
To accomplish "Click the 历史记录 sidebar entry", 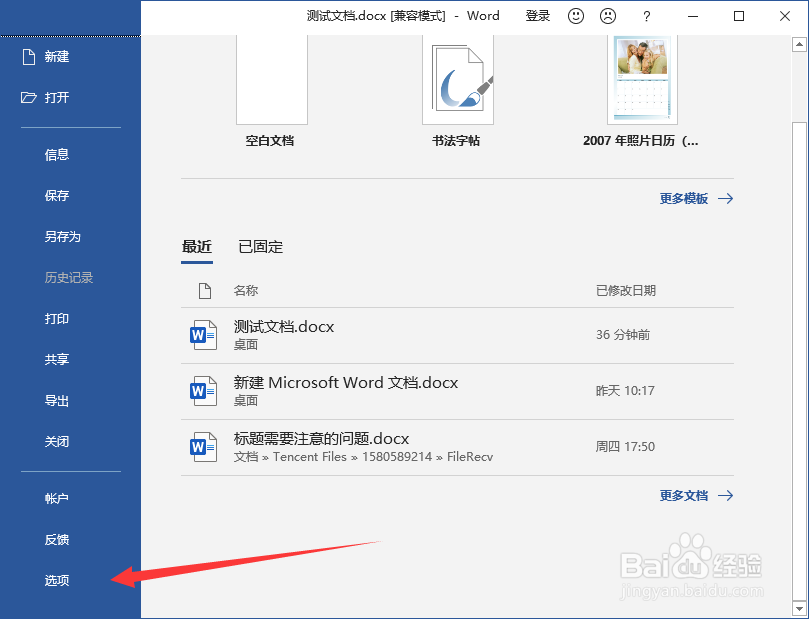I will 69,278.
